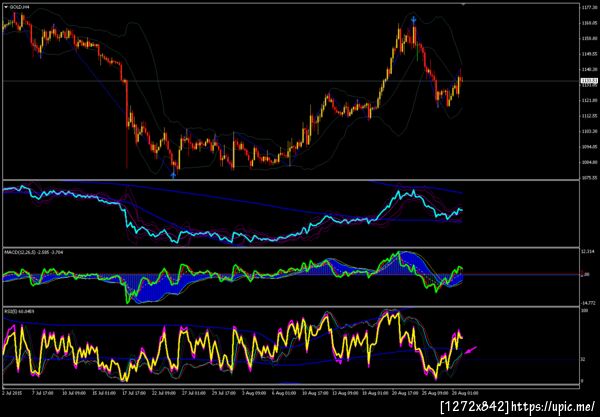Image resolution: width=600 pixels, height=417 pixels.
Task: Click the highlighted current price tag on the price scale
Action: tap(587, 80)
